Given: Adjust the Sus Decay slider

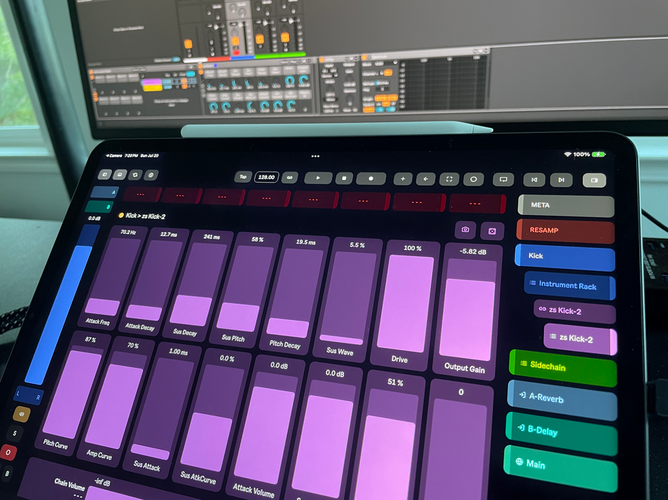Looking at the screenshot, I should (x=199, y=284).
